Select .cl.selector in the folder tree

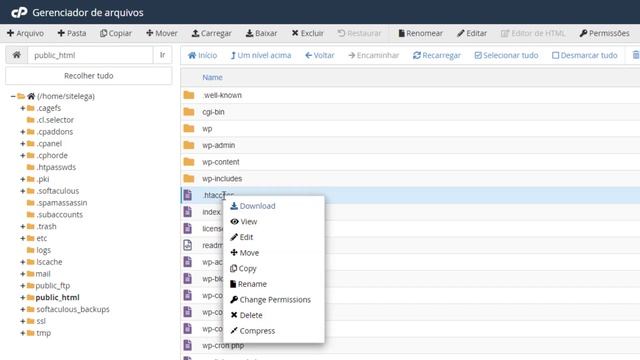55,120
